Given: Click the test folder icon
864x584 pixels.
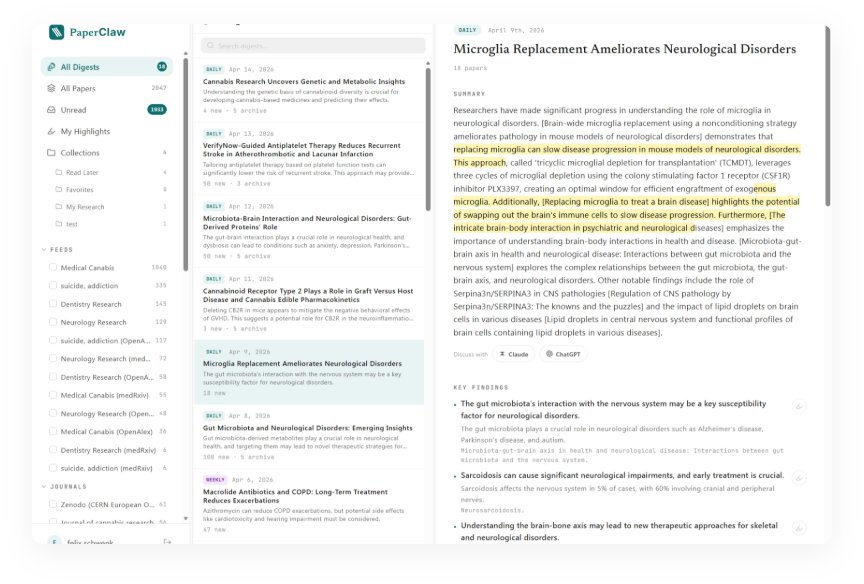Looking at the screenshot, I should point(58,224).
